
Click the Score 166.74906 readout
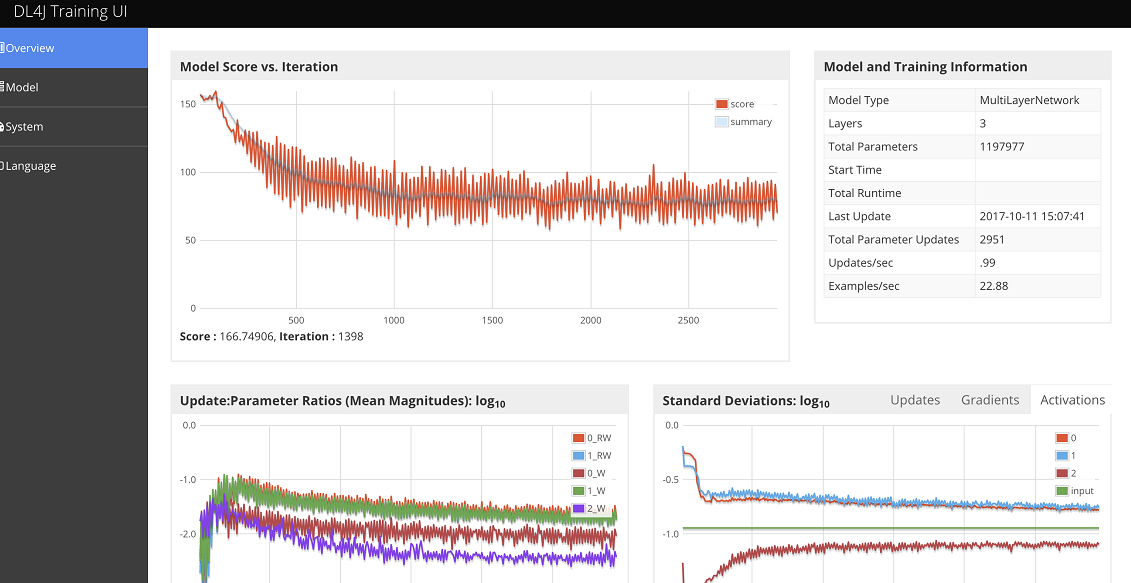pos(226,336)
